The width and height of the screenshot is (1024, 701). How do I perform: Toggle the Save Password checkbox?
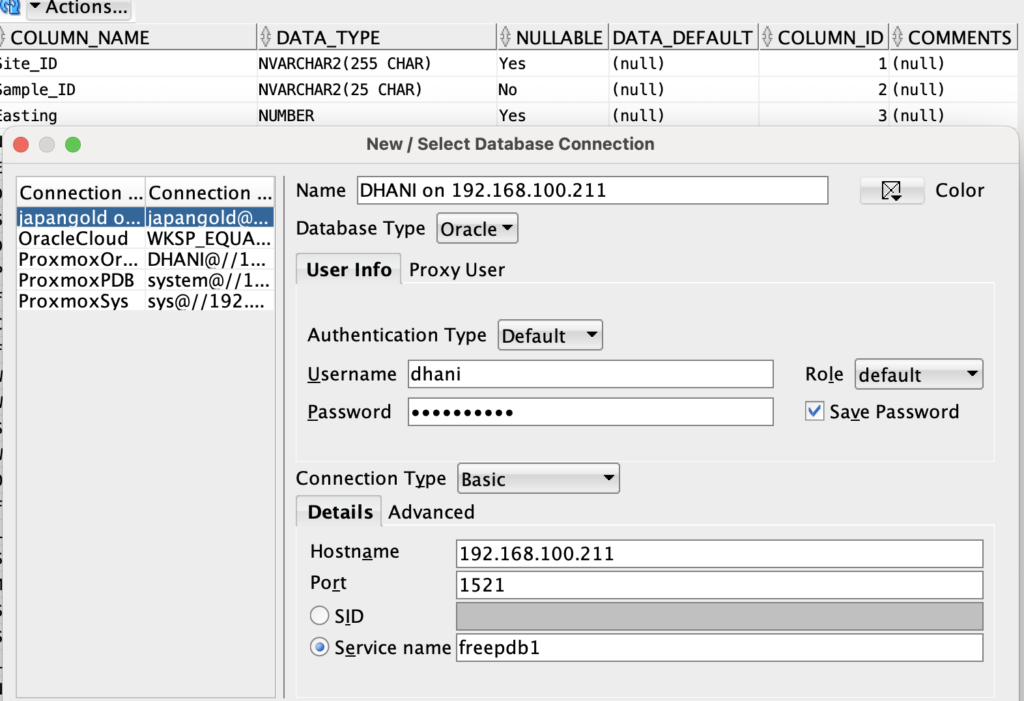point(814,411)
